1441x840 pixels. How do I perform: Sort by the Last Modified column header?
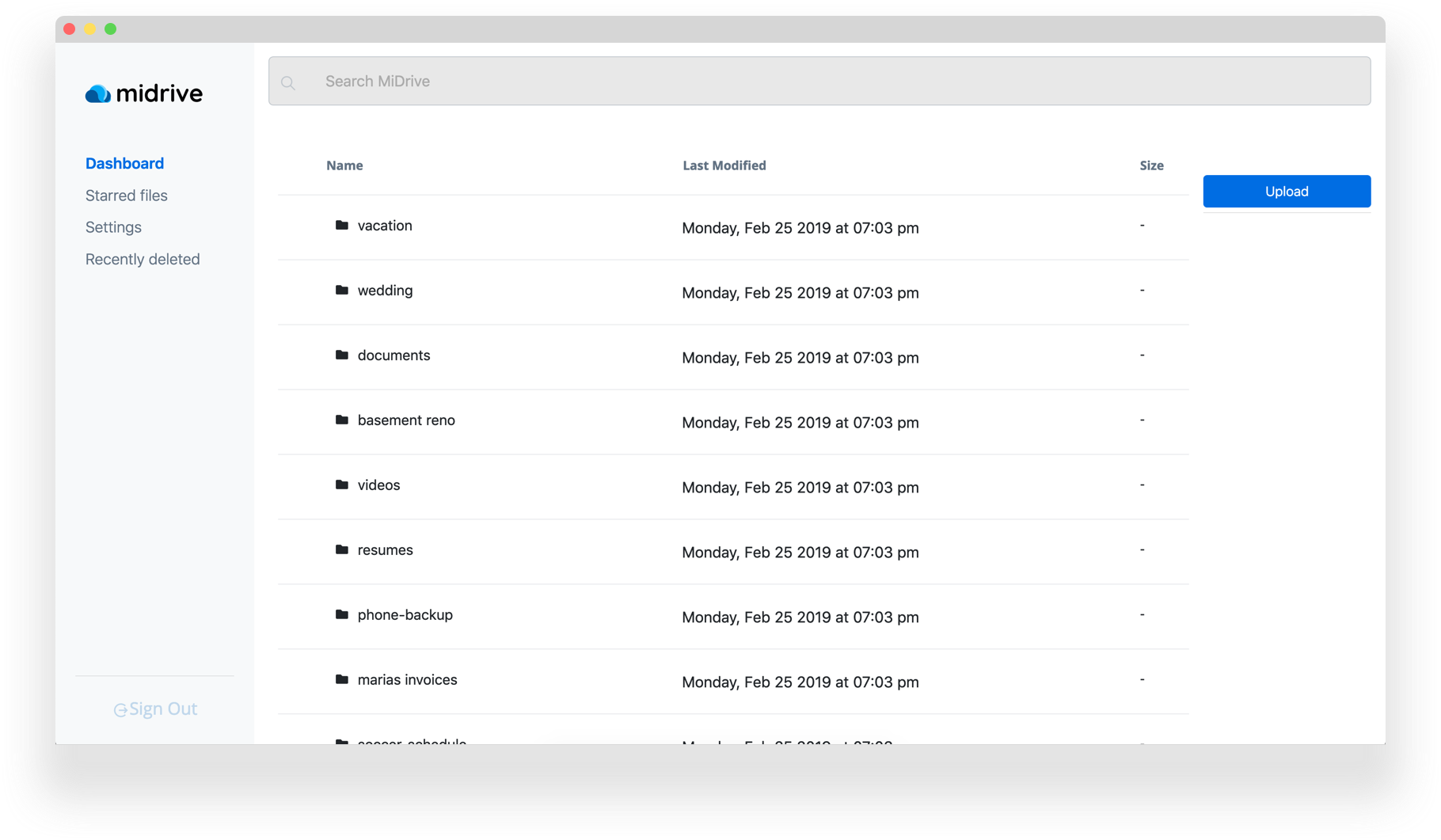click(x=724, y=165)
